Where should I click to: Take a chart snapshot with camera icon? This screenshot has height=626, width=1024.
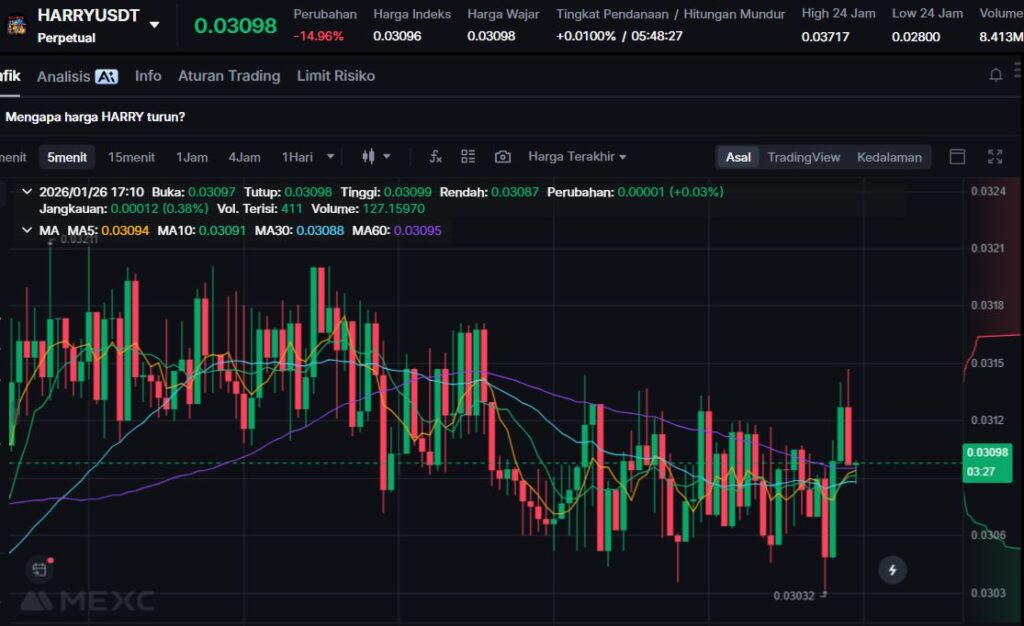pos(503,157)
